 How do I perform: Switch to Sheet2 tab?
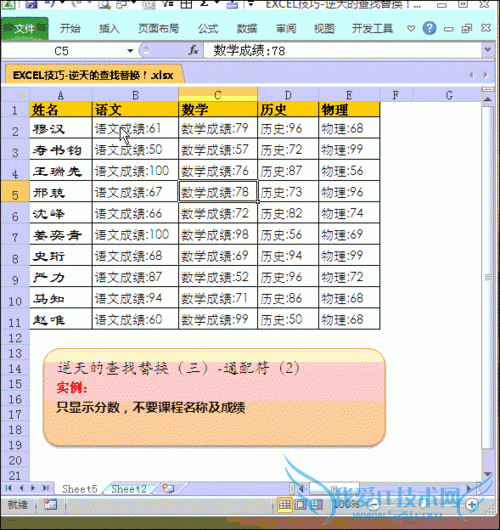pyautogui.click(x=129, y=489)
